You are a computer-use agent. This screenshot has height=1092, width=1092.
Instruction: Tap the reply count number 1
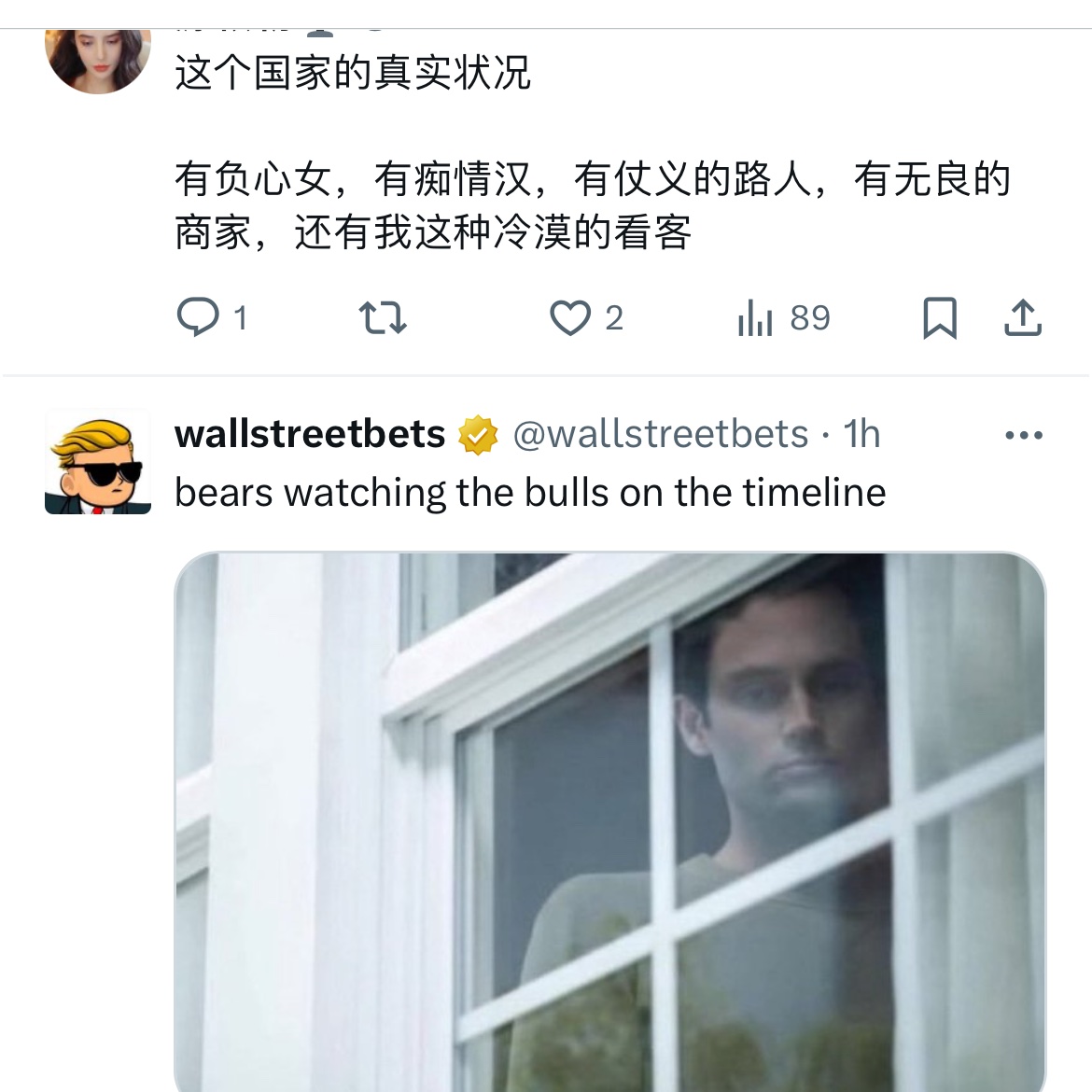coord(241,318)
